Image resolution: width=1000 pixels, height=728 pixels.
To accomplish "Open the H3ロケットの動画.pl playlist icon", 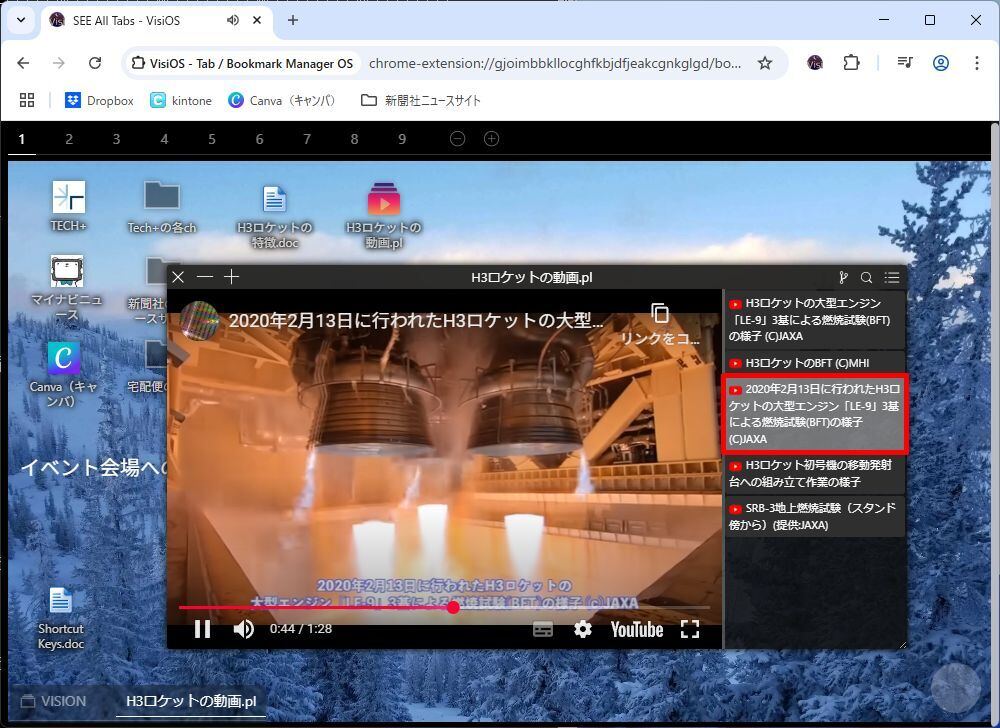I will coord(383,216).
